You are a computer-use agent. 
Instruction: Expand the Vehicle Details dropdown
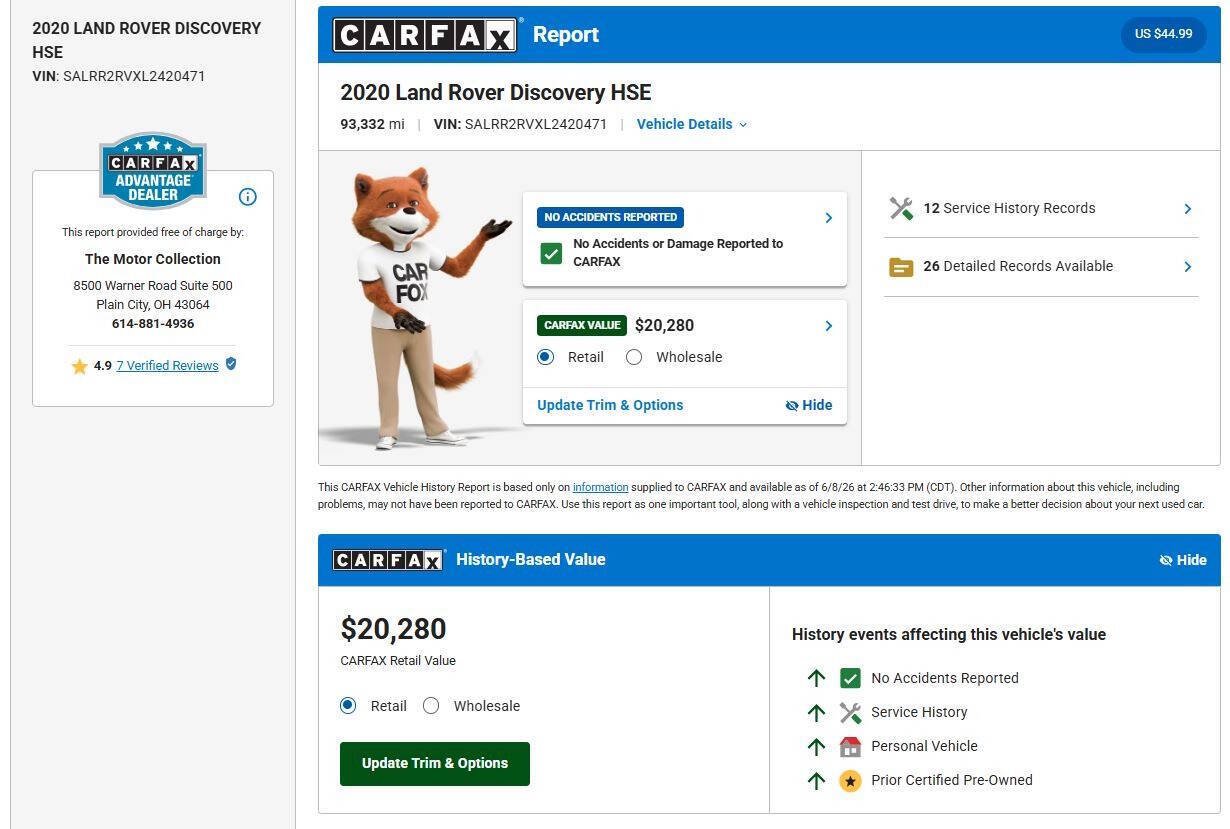click(x=692, y=124)
